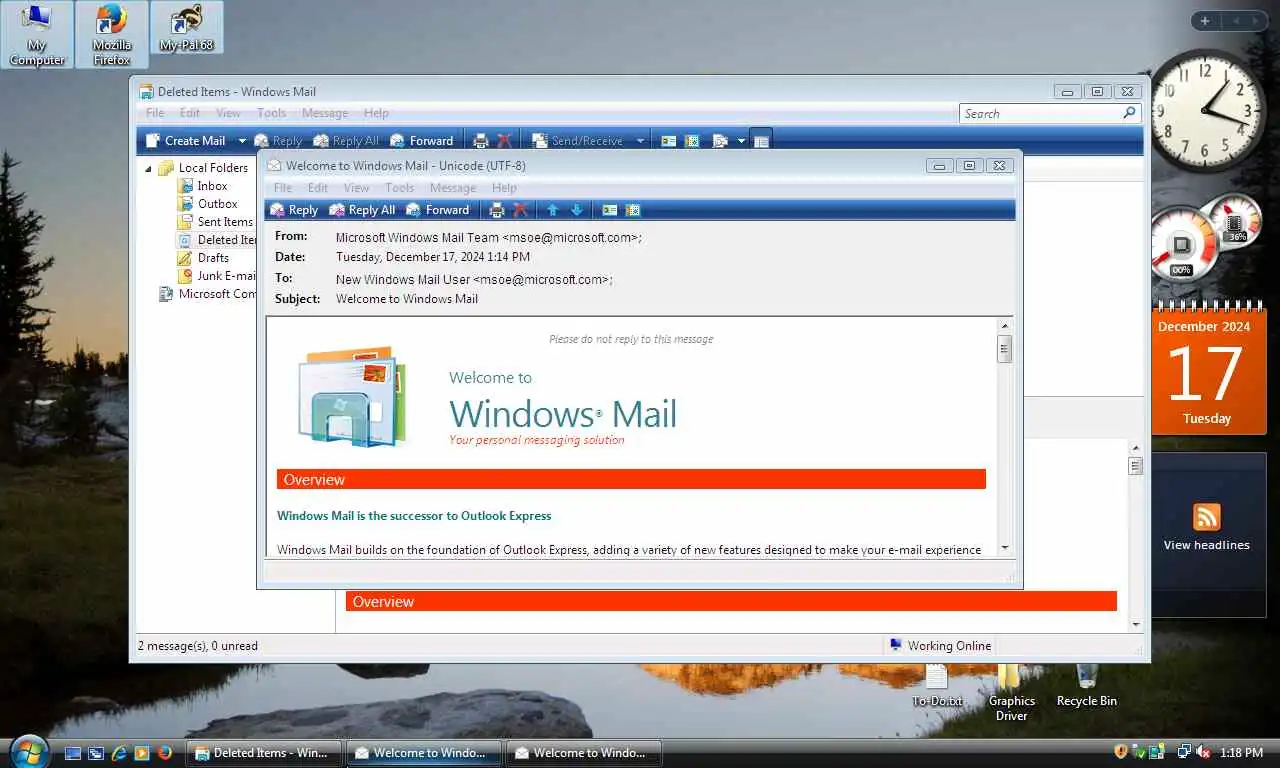Screen dimensions: 1280x768
Task: Click red Delete icon in Deleted Items window toolbar
Action: pos(504,141)
